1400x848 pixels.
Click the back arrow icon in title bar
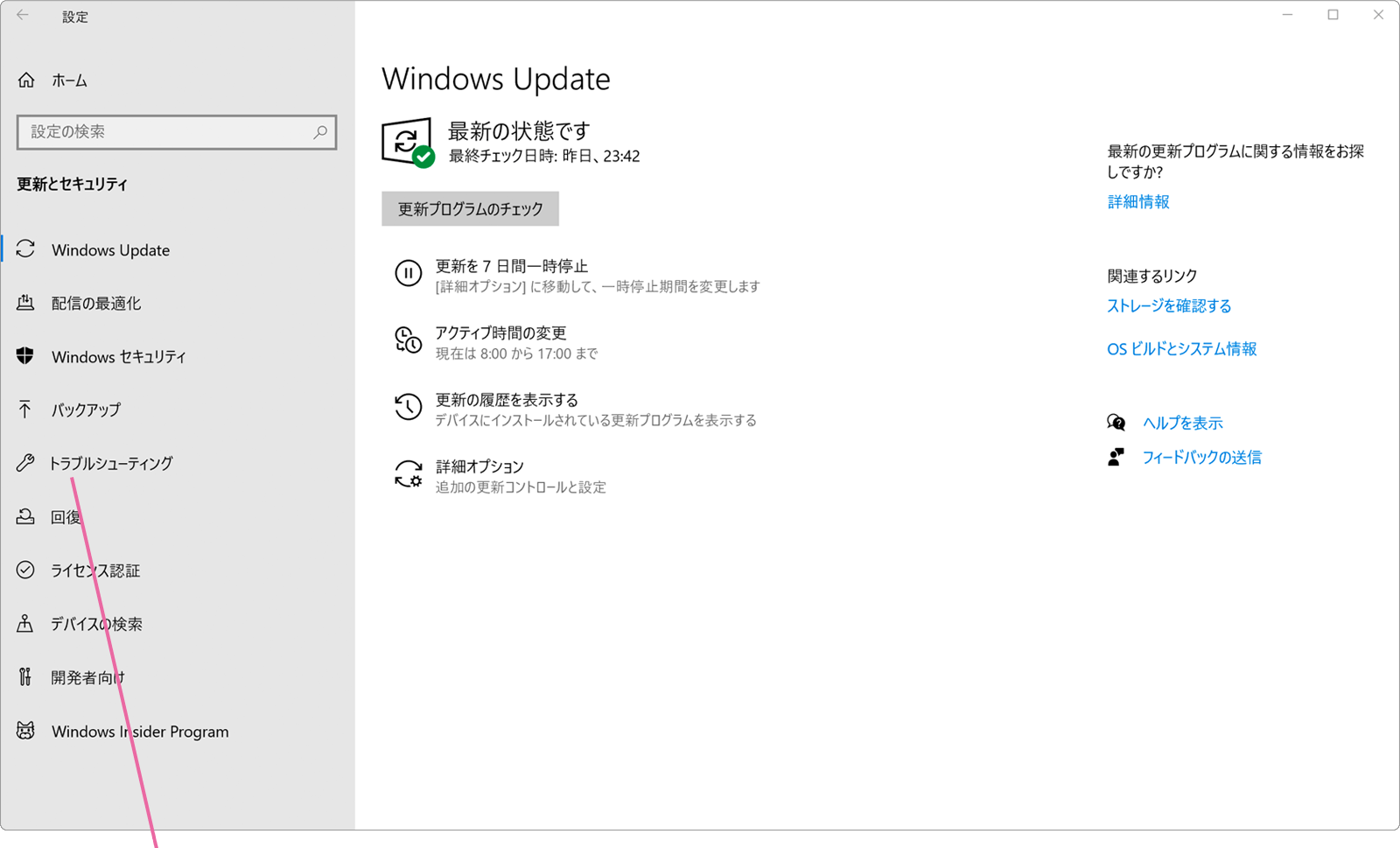point(23,16)
